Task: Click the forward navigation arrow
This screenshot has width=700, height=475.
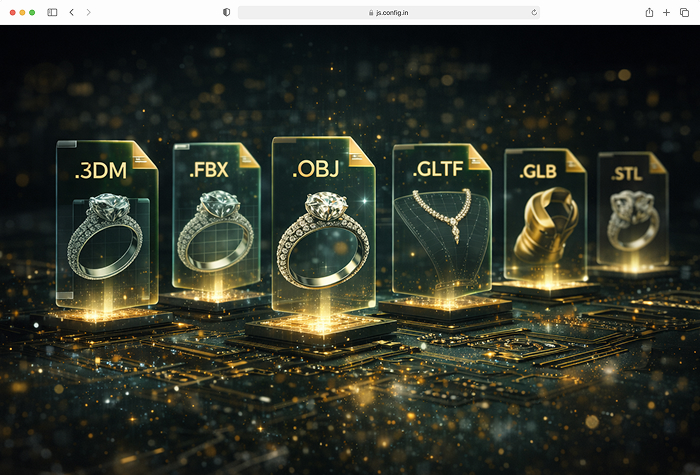Action: [88, 12]
